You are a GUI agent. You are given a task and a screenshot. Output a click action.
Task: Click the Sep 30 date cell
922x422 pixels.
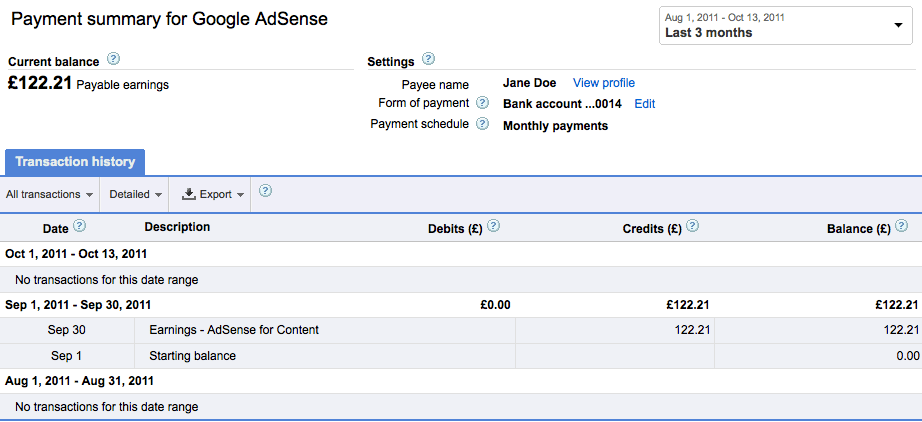click(x=66, y=330)
